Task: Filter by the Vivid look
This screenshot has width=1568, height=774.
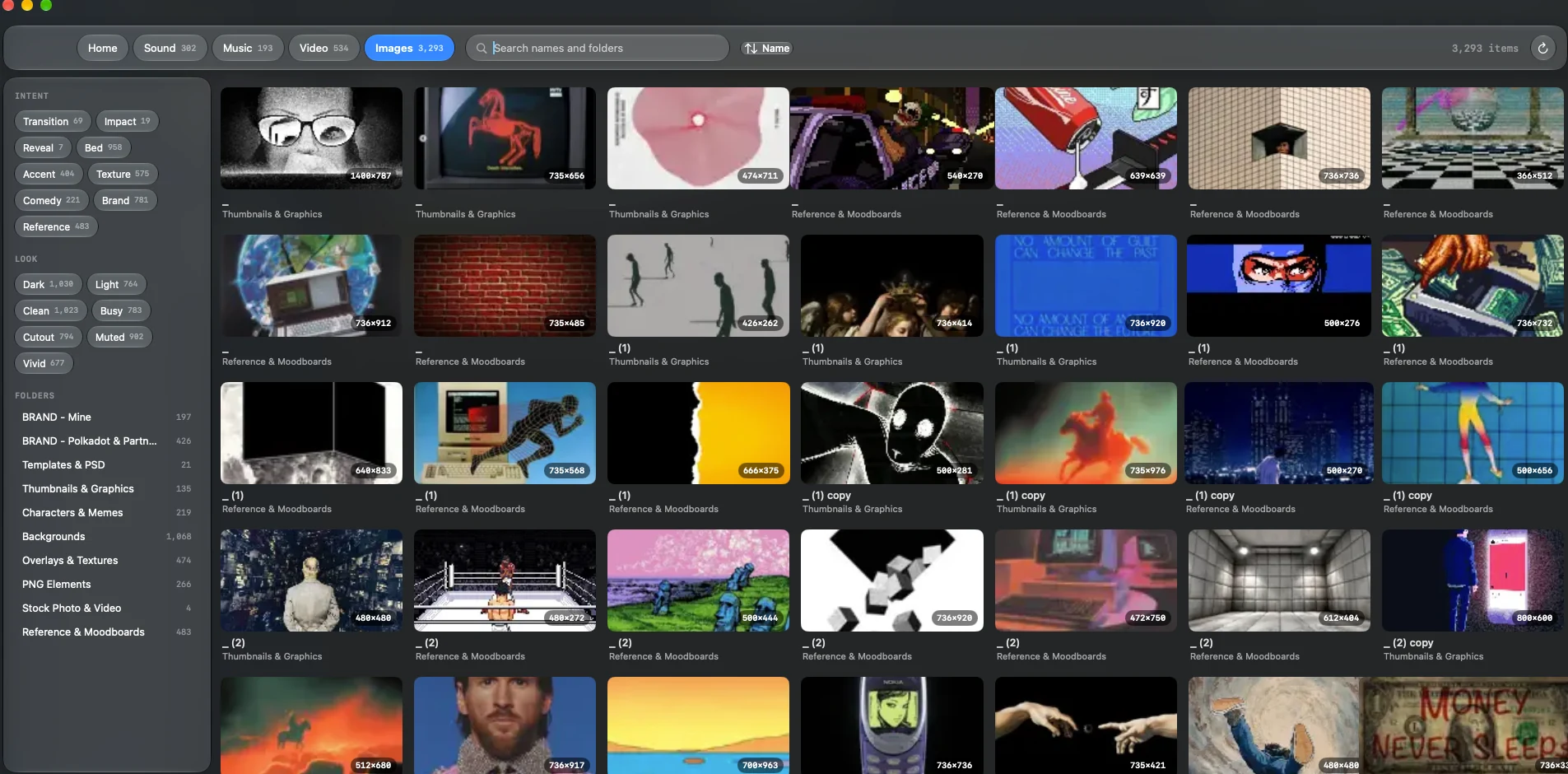Action: click(44, 363)
